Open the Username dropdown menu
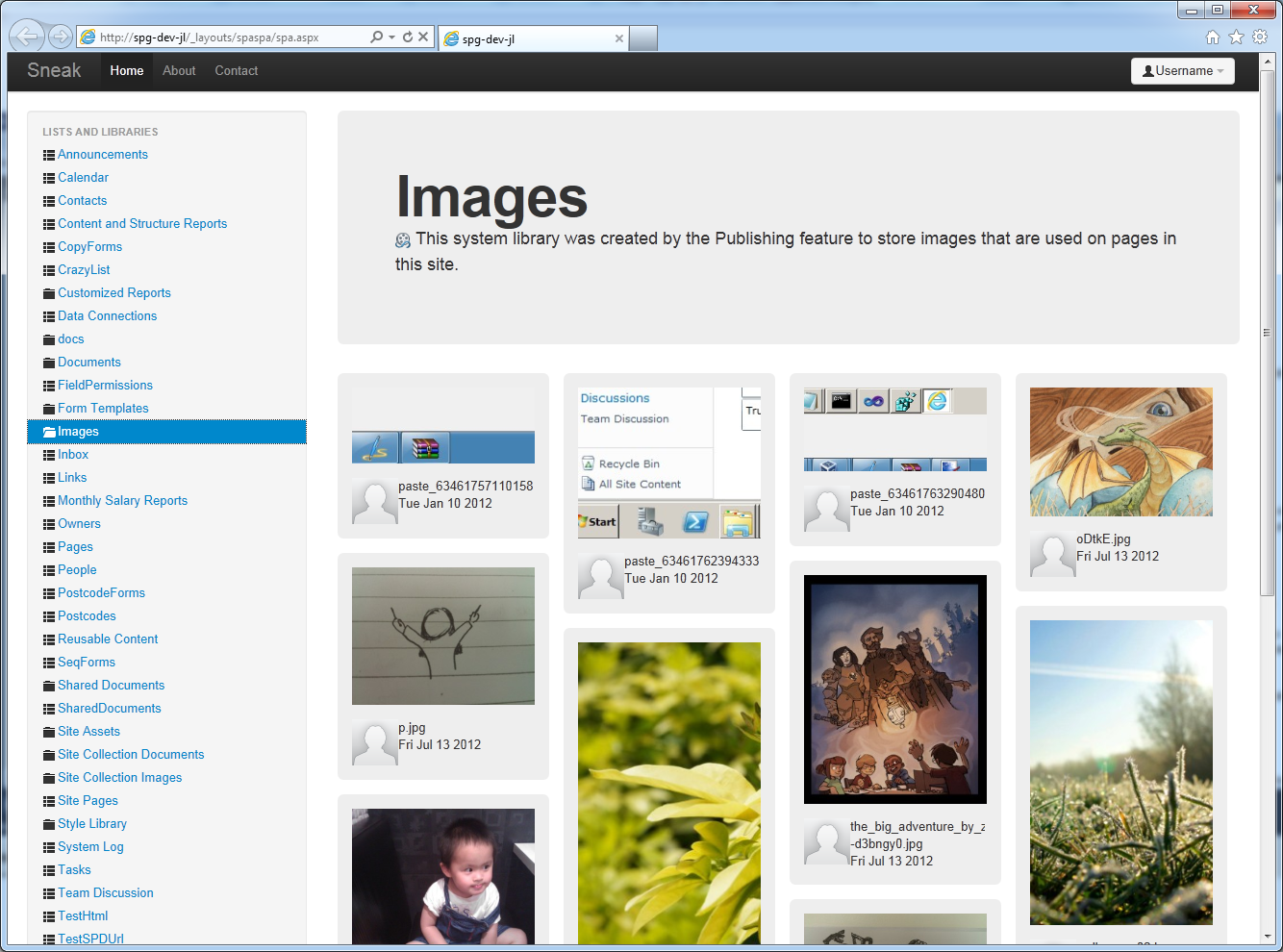 (x=1182, y=71)
